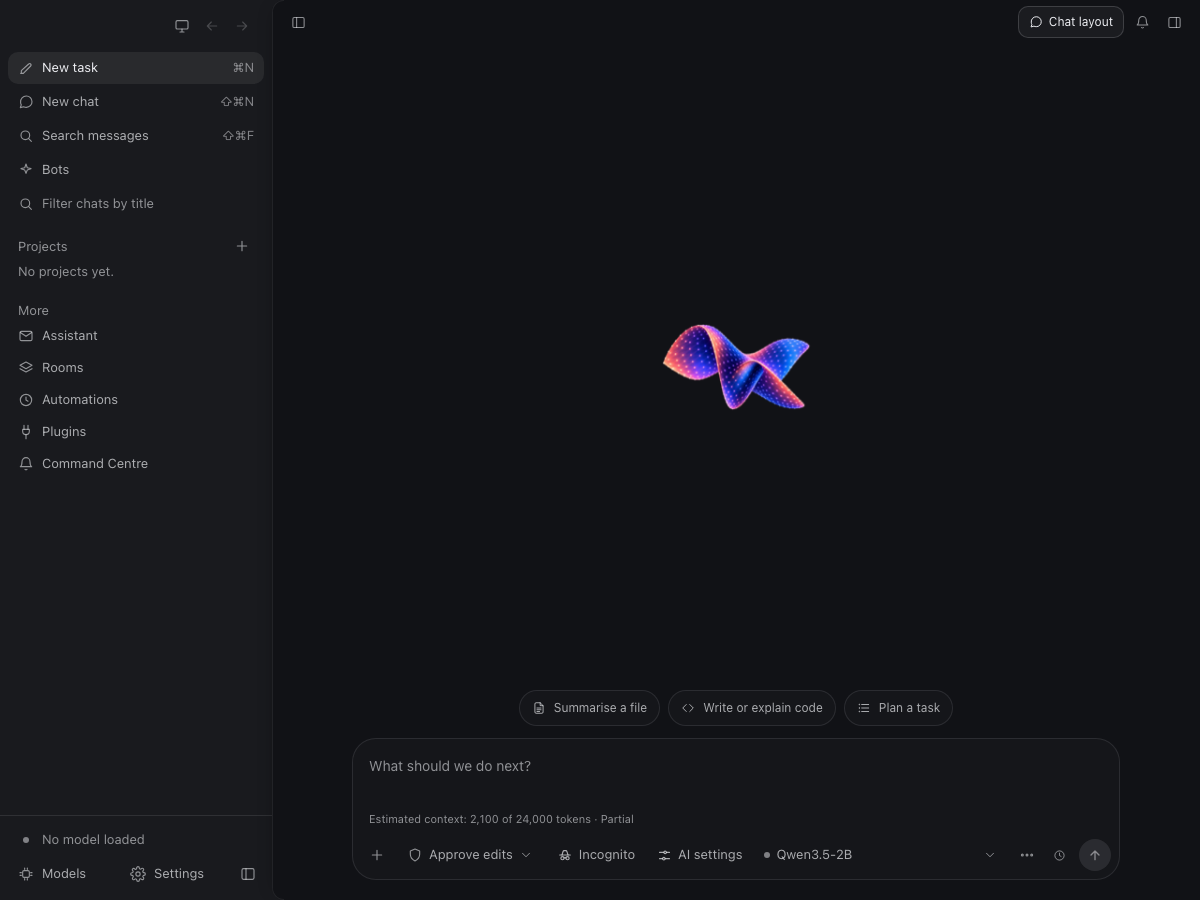Open Command Centre
Screen dimensions: 1200x900
tap(136, 464)
